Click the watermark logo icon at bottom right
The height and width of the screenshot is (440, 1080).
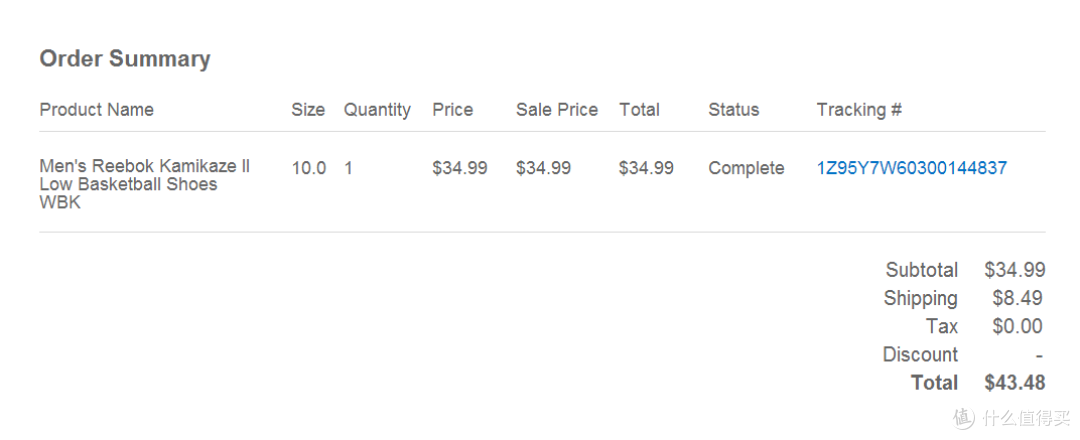pyautogui.click(x=964, y=417)
